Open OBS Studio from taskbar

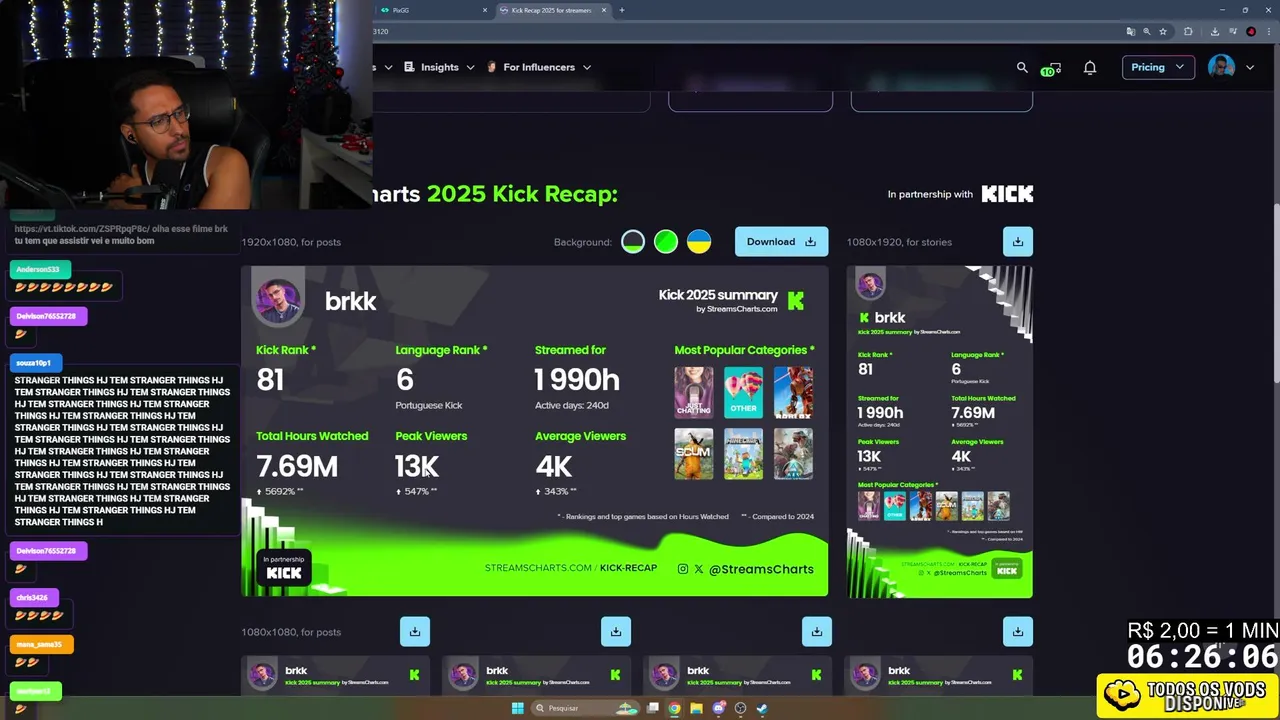pyautogui.click(x=740, y=708)
